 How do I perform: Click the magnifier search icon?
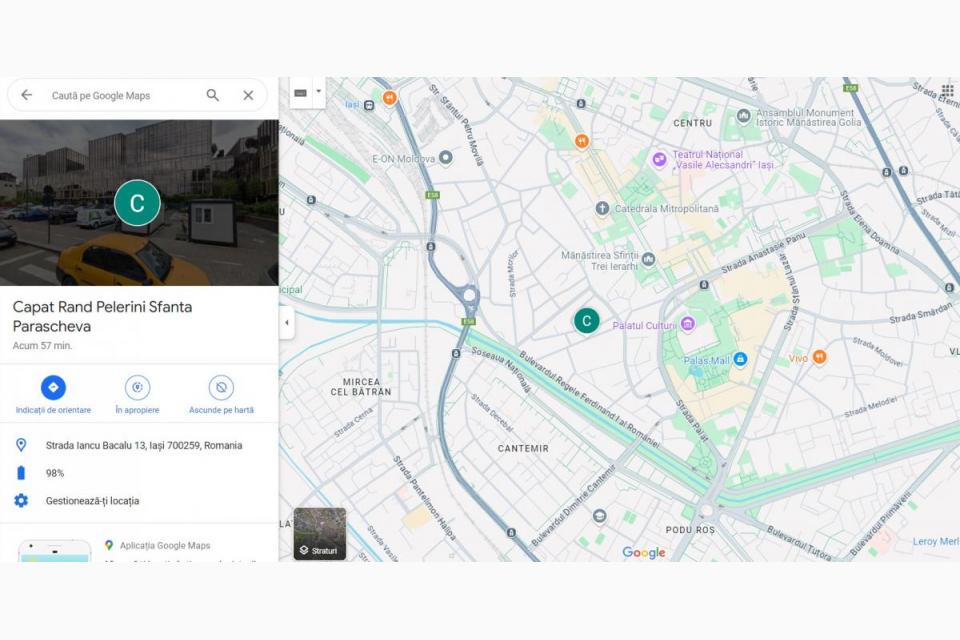pyautogui.click(x=212, y=95)
